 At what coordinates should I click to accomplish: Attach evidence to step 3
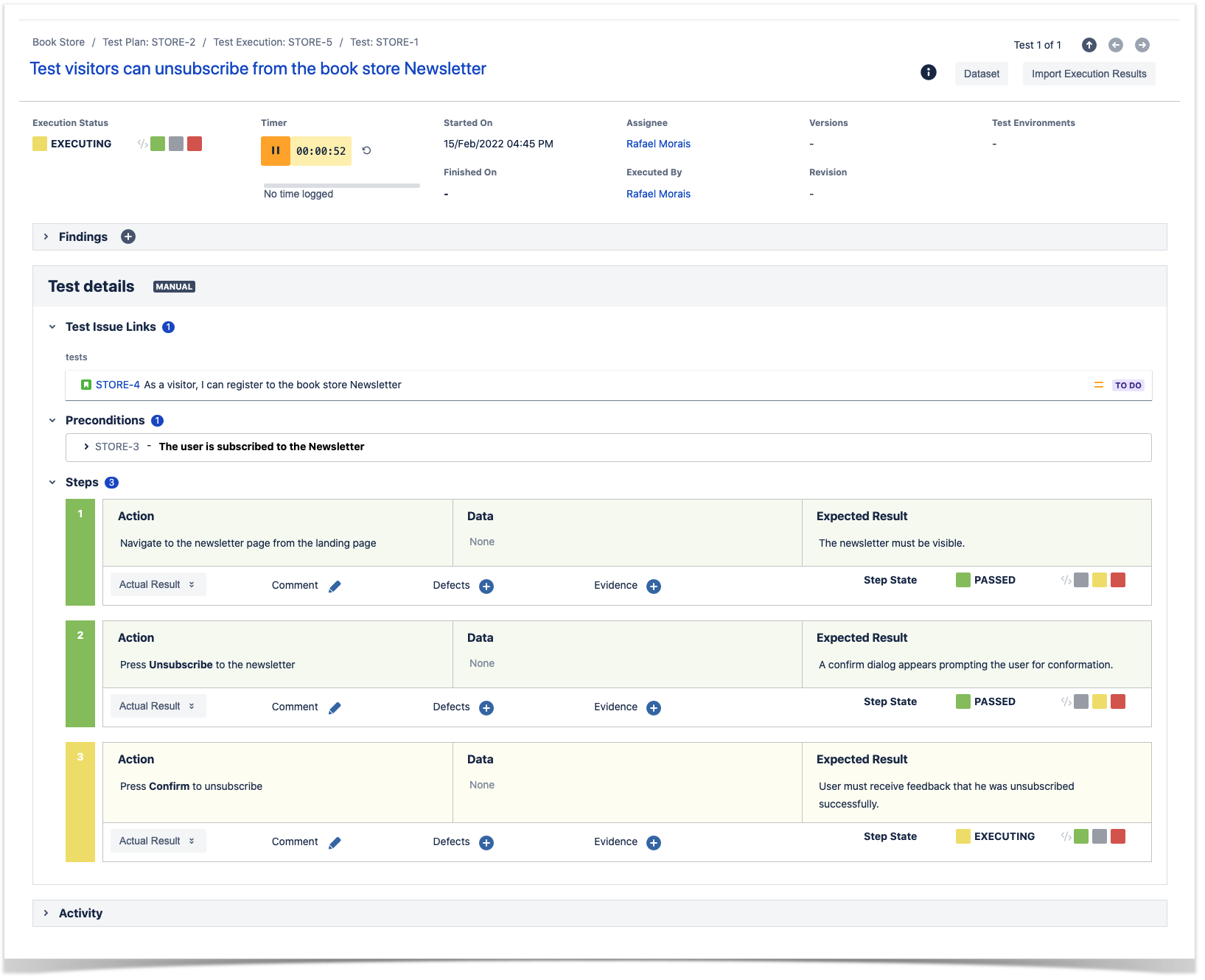[654, 843]
